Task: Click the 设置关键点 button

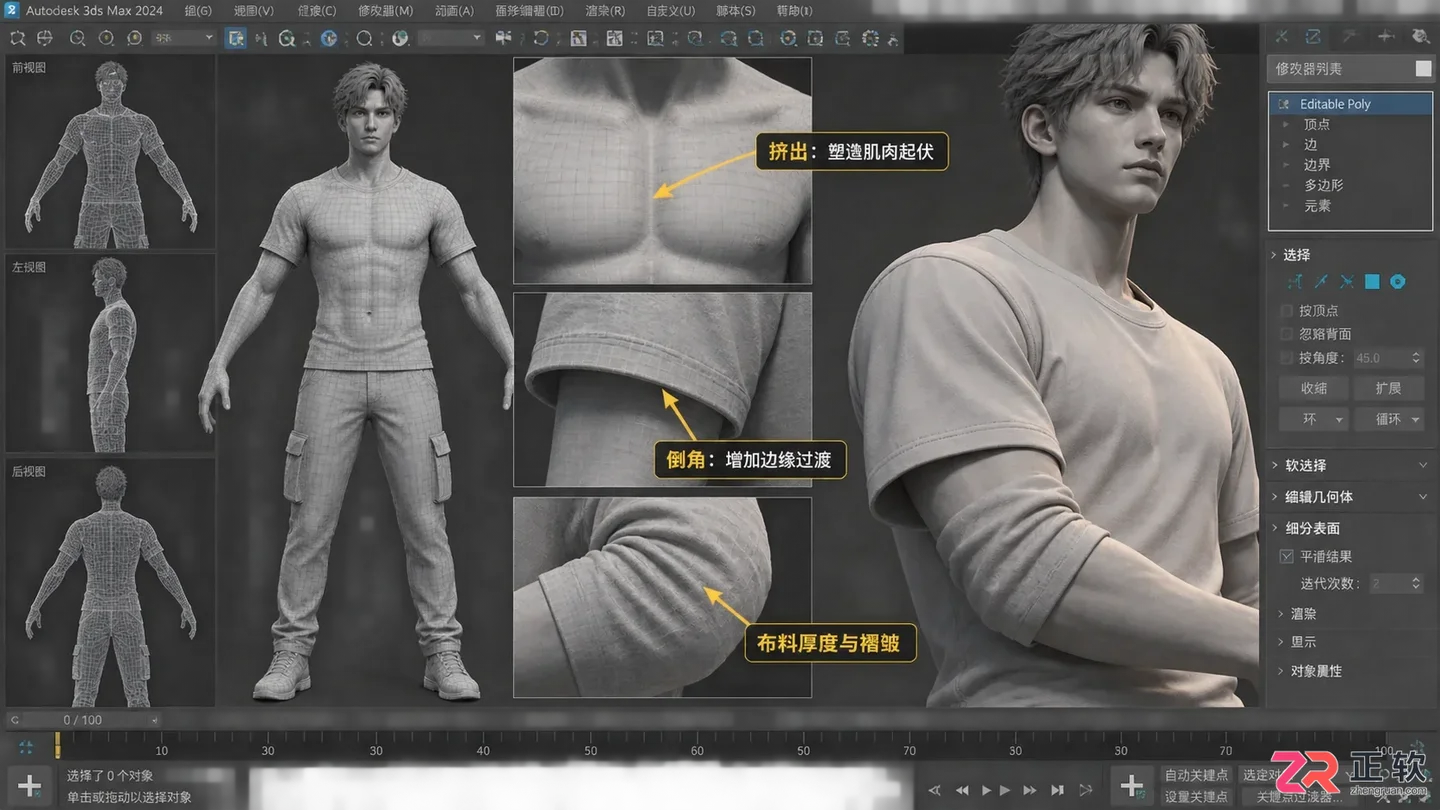Action: [1196, 797]
